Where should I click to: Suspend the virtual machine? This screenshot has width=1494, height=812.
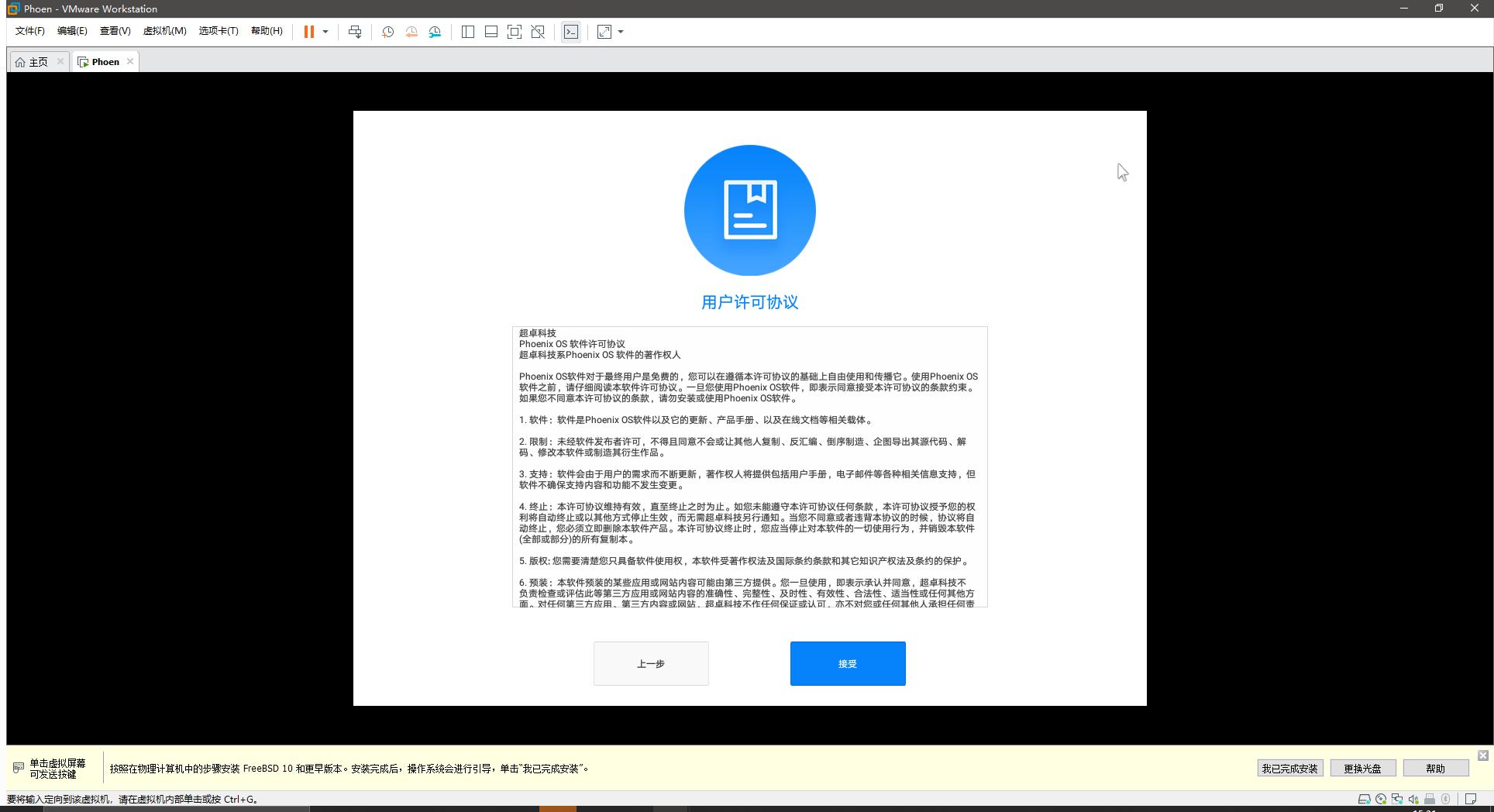point(309,32)
